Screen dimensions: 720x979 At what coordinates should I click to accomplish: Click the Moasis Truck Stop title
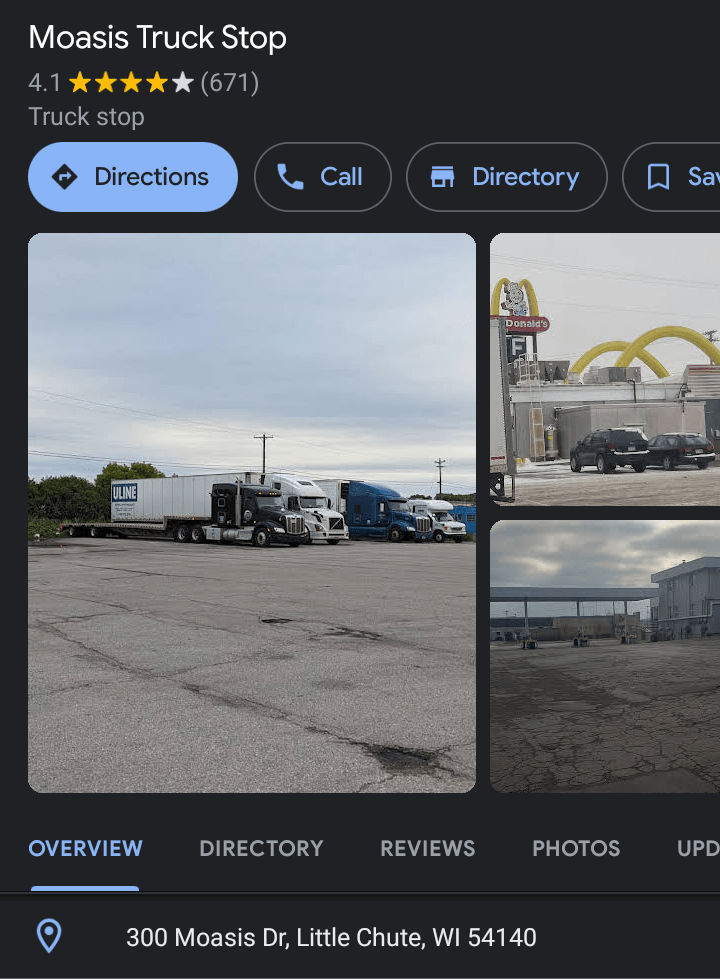(x=158, y=38)
